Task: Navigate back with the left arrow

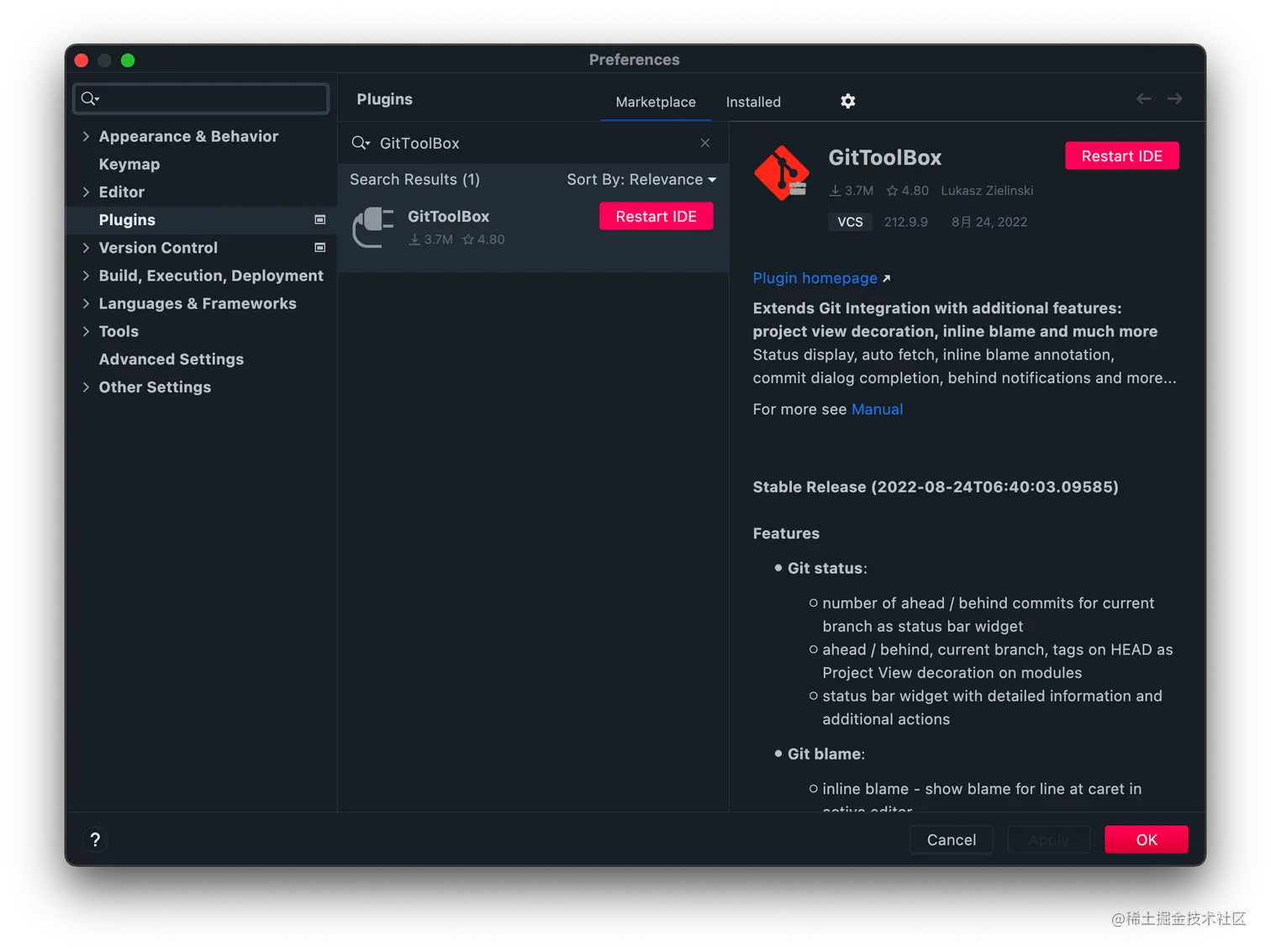Action: tap(1143, 99)
